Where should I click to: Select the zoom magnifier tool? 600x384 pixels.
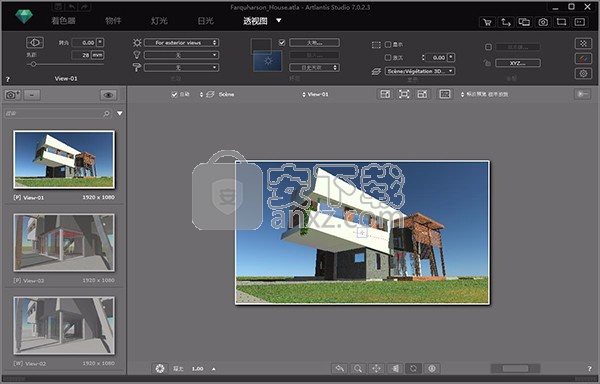(358, 368)
